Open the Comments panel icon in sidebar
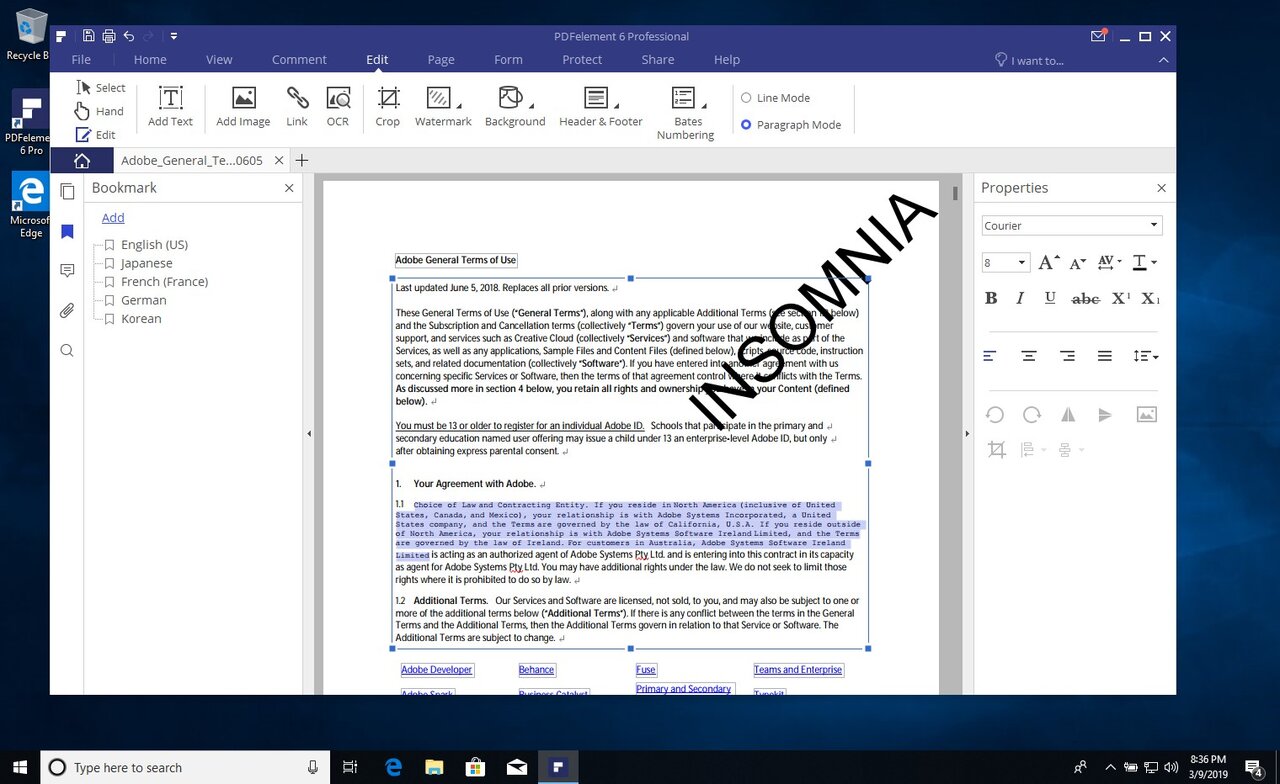Viewport: 1280px width, 784px height. 67,271
